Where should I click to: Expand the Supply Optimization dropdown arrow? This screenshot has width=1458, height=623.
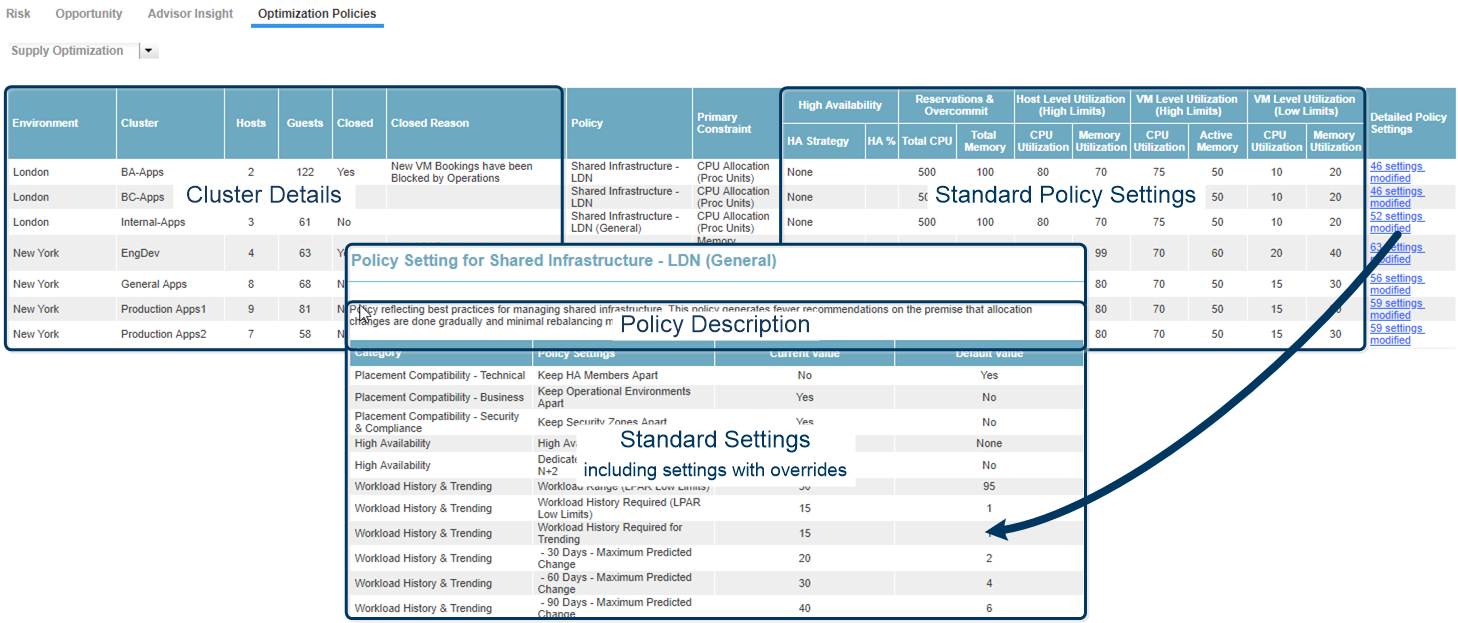(x=148, y=51)
